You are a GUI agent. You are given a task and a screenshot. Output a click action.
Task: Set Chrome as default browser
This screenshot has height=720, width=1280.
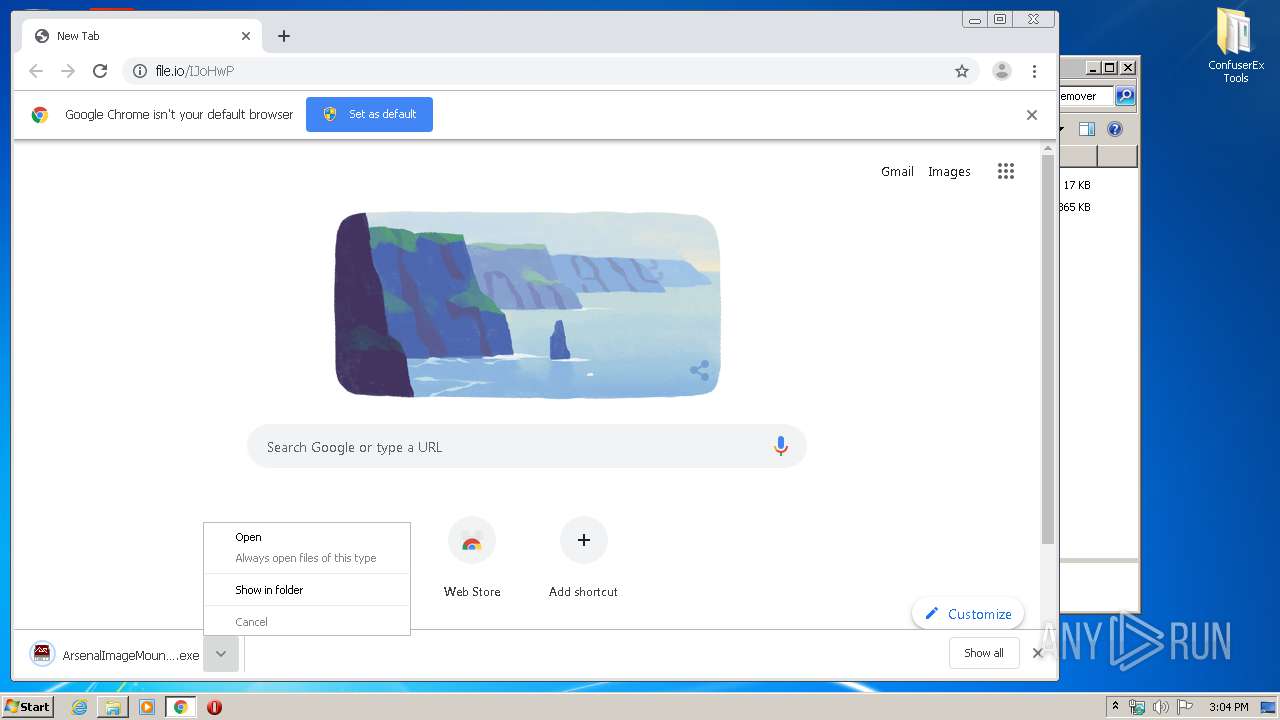click(x=369, y=114)
